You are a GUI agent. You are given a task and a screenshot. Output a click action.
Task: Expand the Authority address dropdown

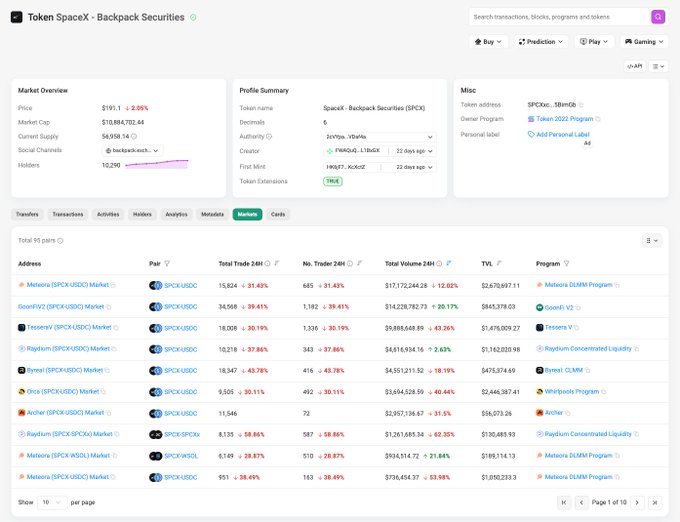tap(379, 137)
